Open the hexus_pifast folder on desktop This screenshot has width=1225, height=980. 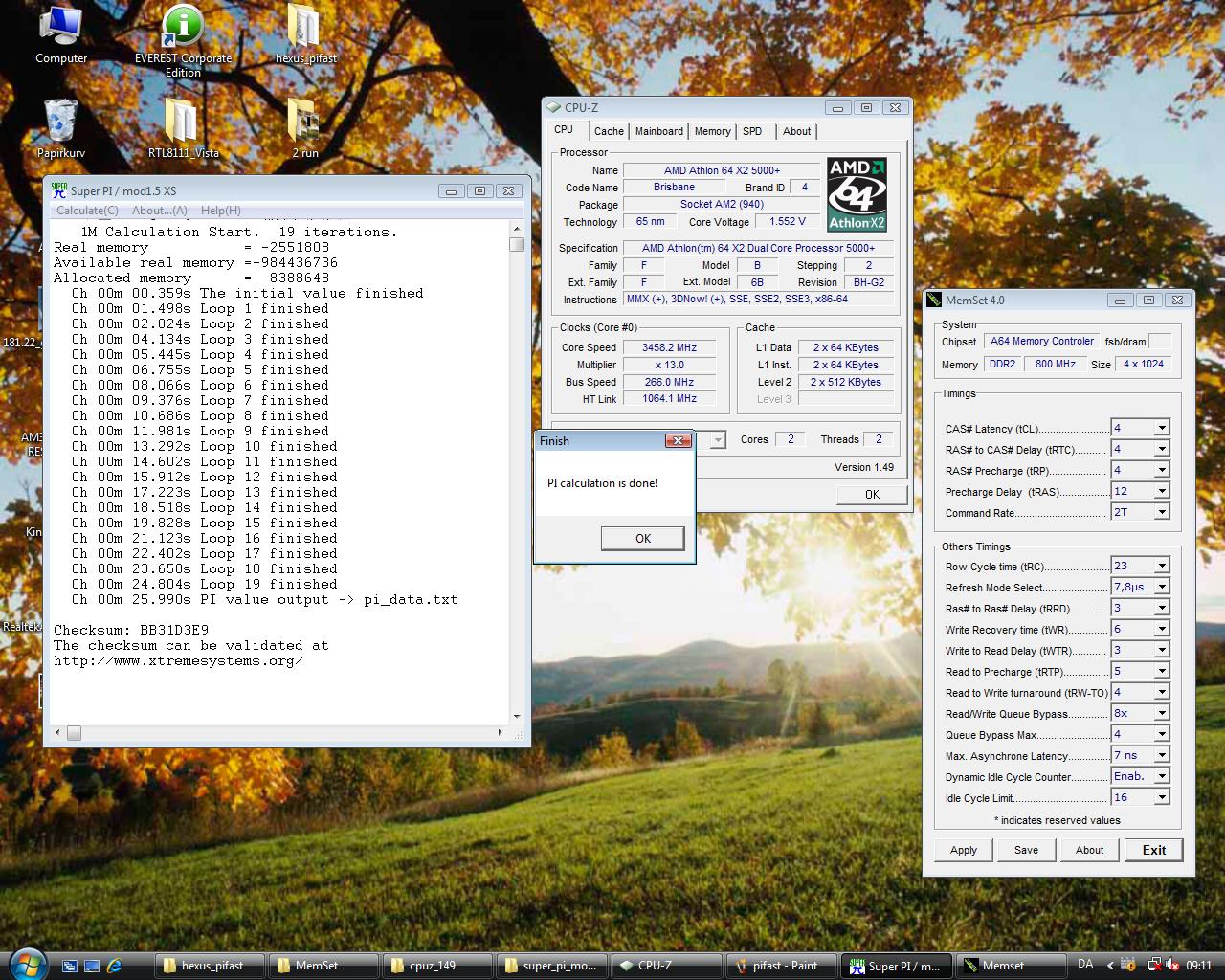(305, 34)
